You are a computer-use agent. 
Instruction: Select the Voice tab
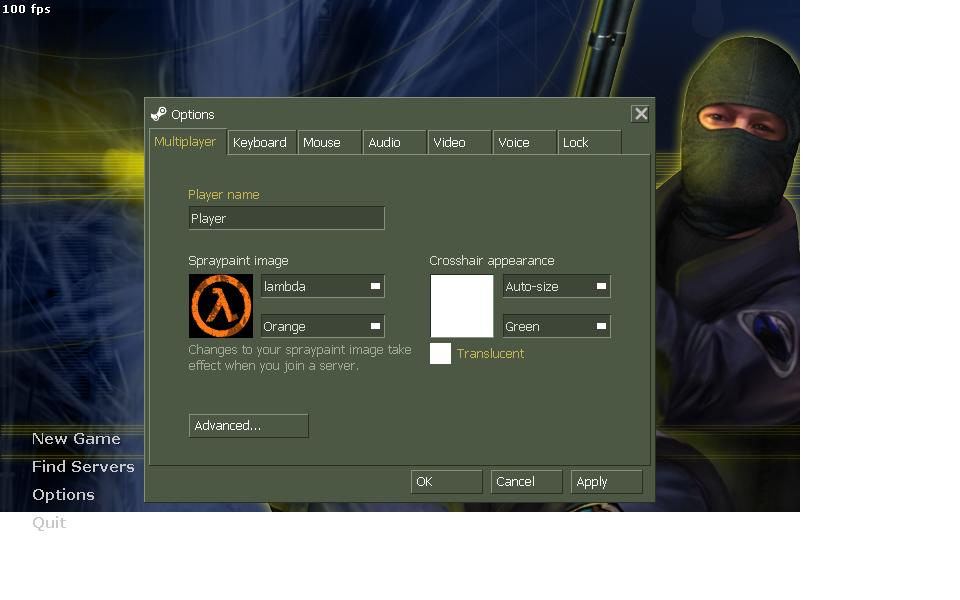[x=524, y=142]
